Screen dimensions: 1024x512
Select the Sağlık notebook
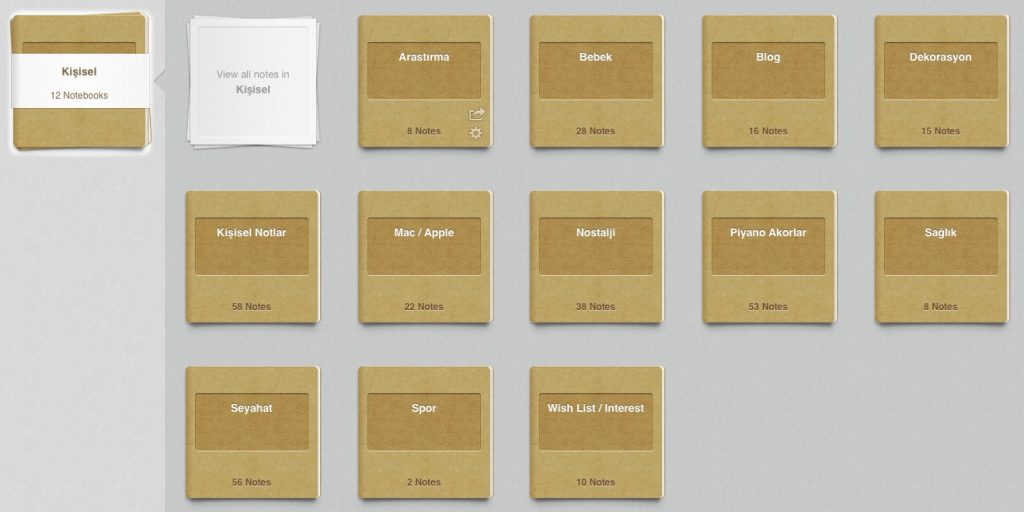coord(940,247)
